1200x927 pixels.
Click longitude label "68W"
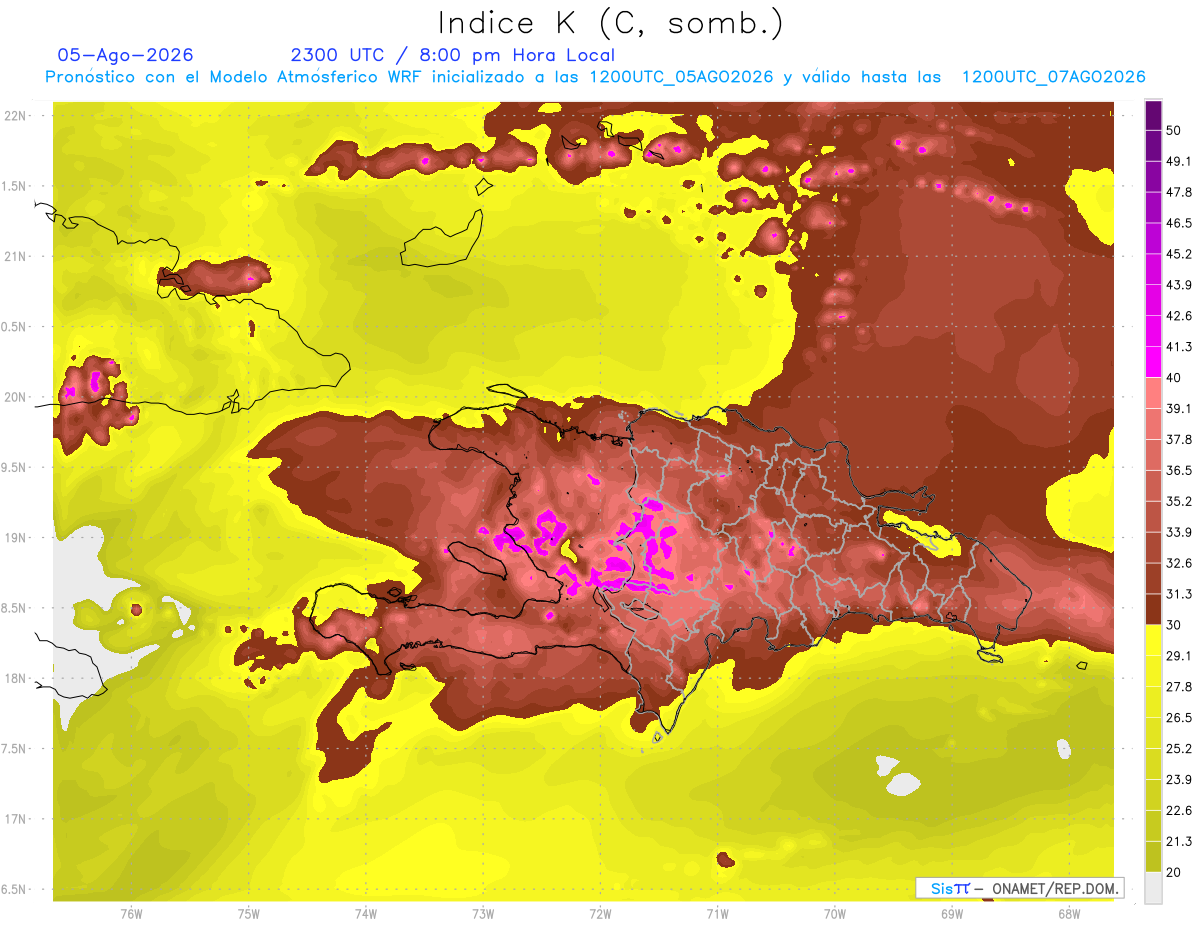tap(1069, 914)
